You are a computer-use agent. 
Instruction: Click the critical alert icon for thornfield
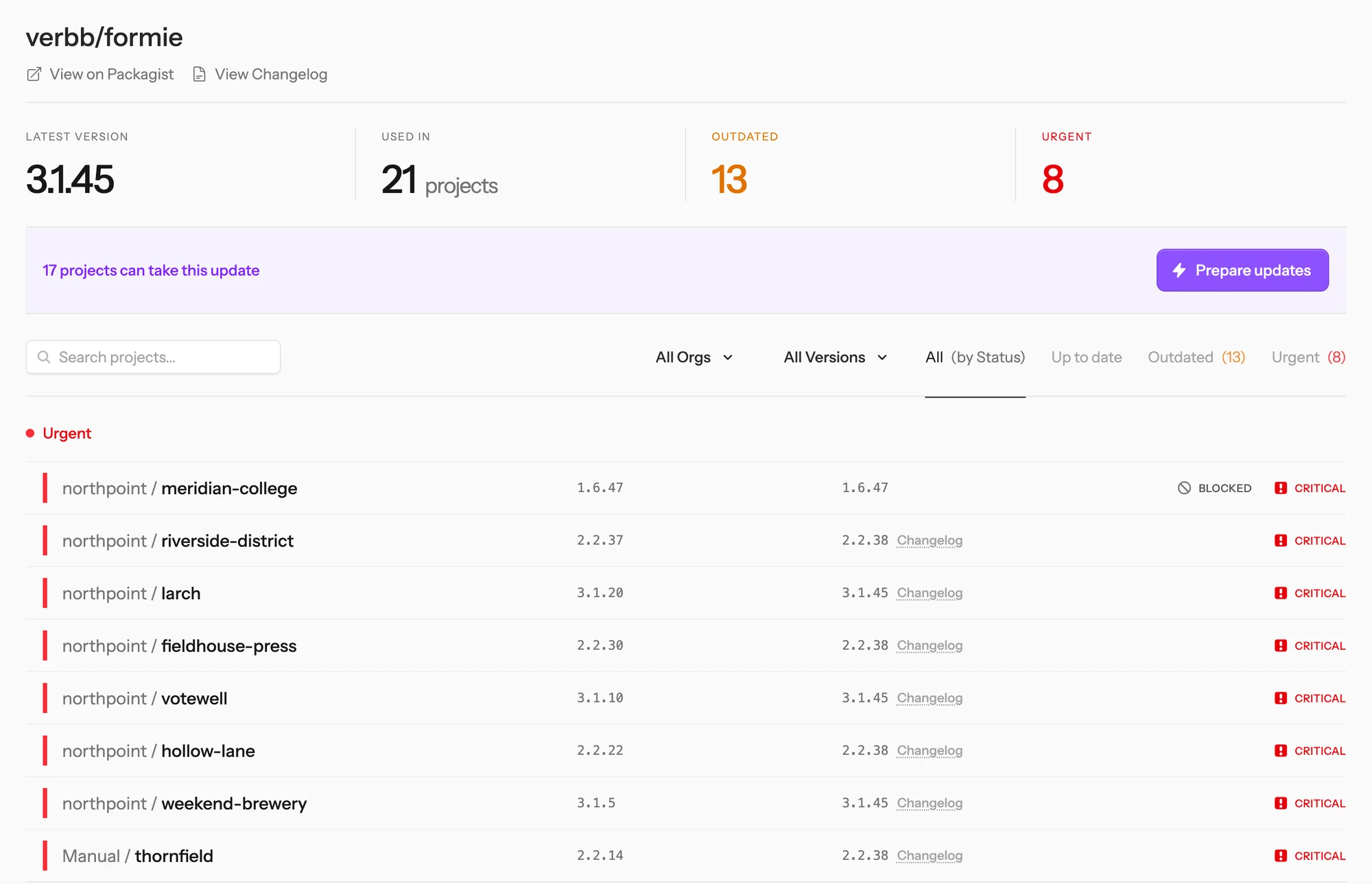coord(1280,856)
